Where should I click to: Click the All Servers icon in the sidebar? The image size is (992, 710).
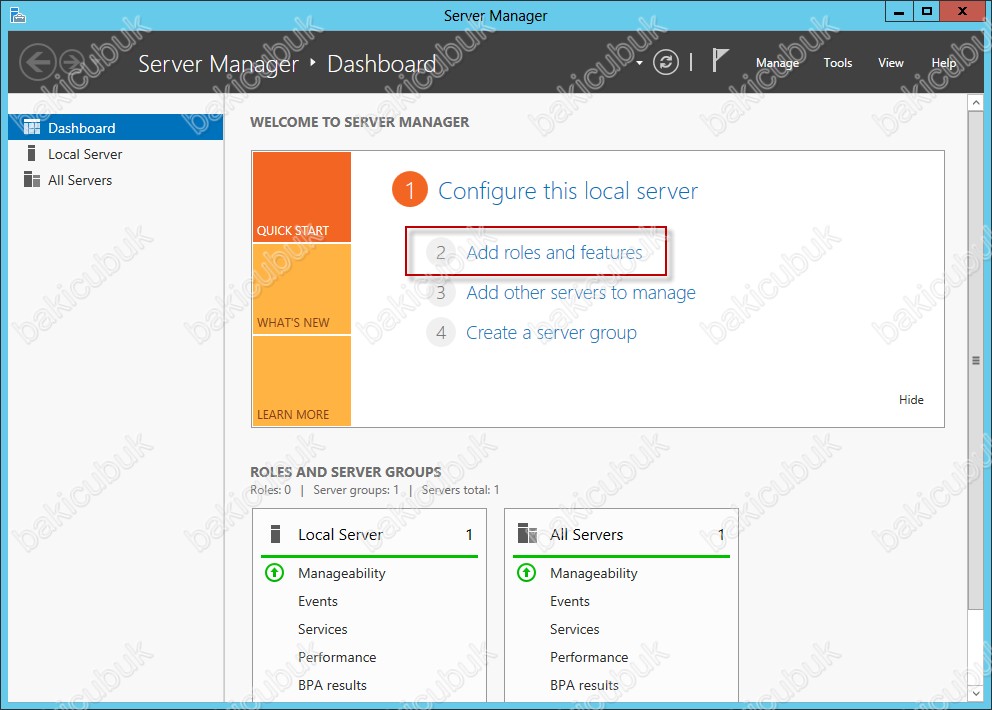tap(32, 180)
